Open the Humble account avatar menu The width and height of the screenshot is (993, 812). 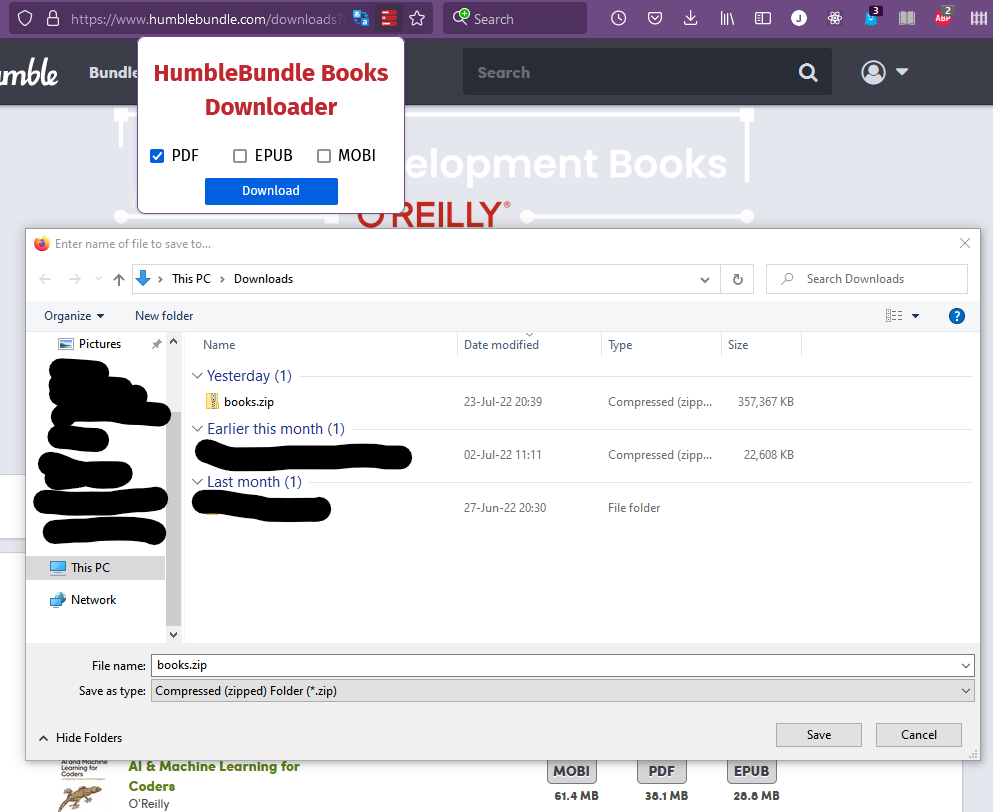[x=873, y=72]
